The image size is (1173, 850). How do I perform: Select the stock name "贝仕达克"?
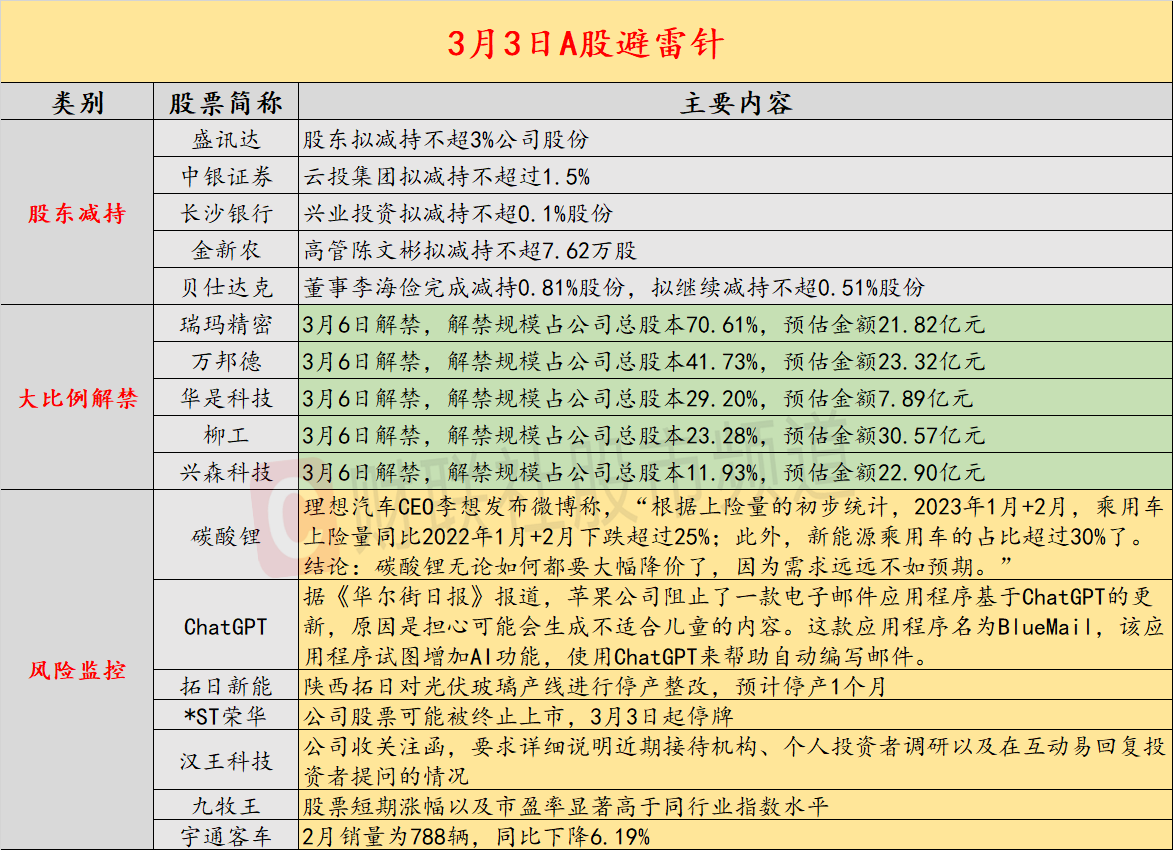point(226,287)
